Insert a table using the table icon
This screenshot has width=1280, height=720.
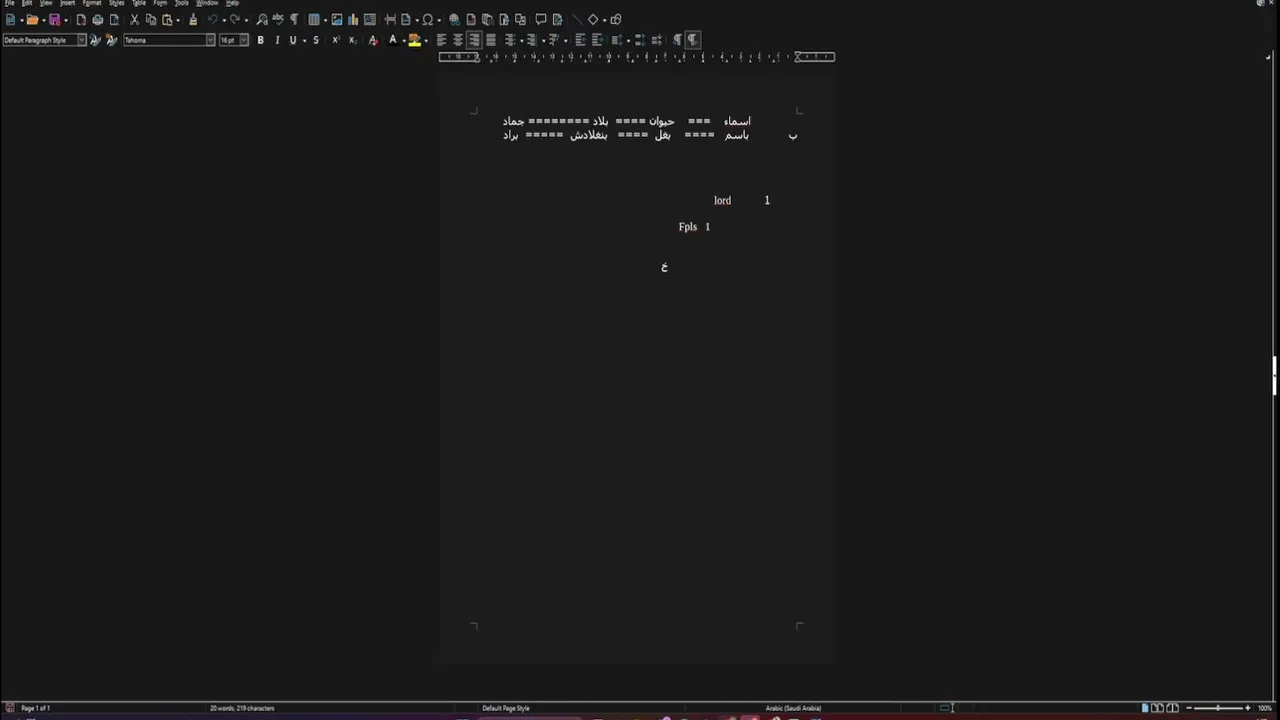click(314, 20)
